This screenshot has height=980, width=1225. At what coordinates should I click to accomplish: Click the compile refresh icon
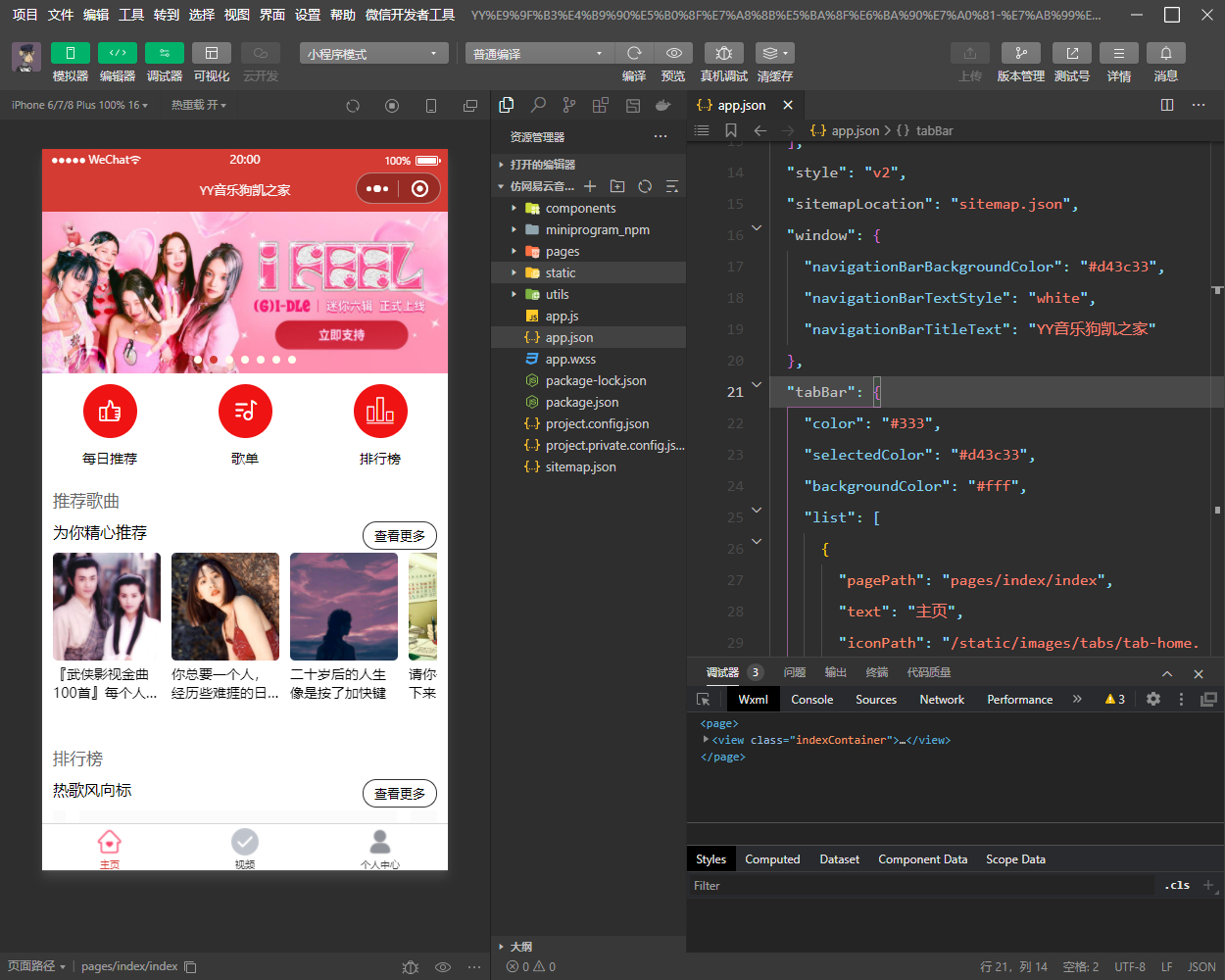coord(634,53)
